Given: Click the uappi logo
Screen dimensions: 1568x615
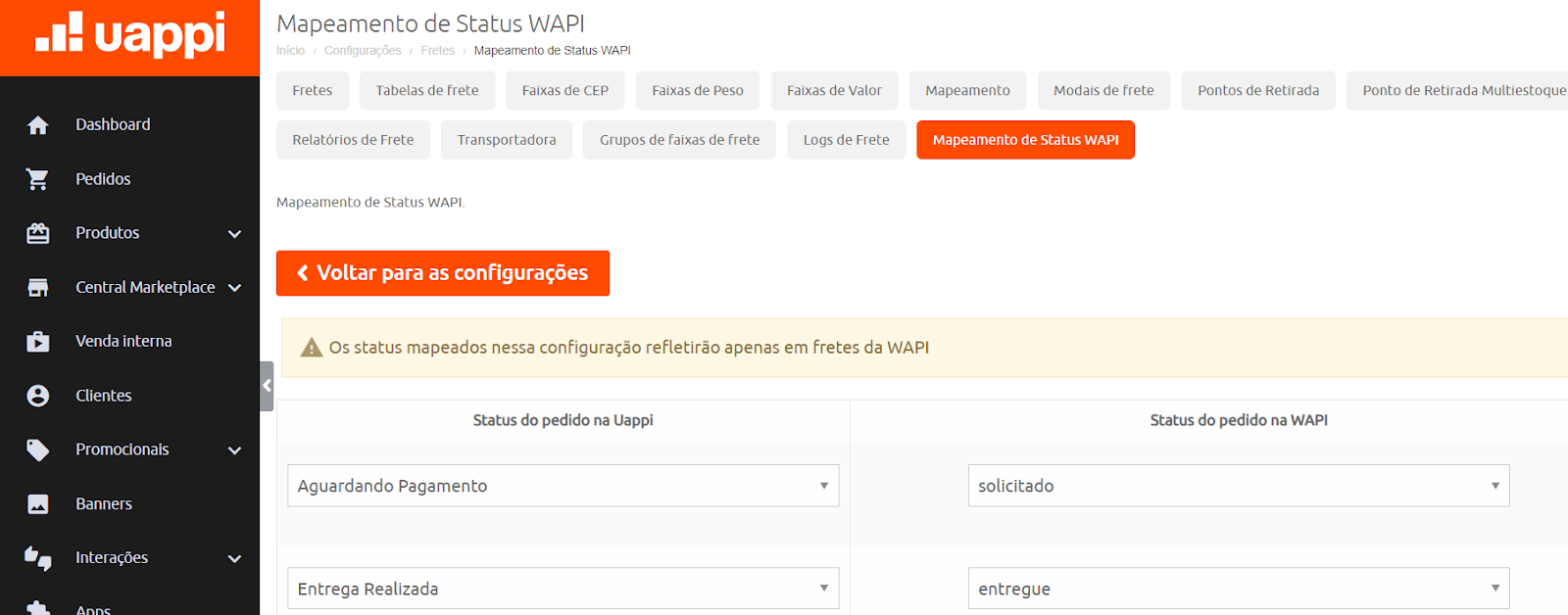Looking at the screenshot, I should pyautogui.click(x=129, y=34).
